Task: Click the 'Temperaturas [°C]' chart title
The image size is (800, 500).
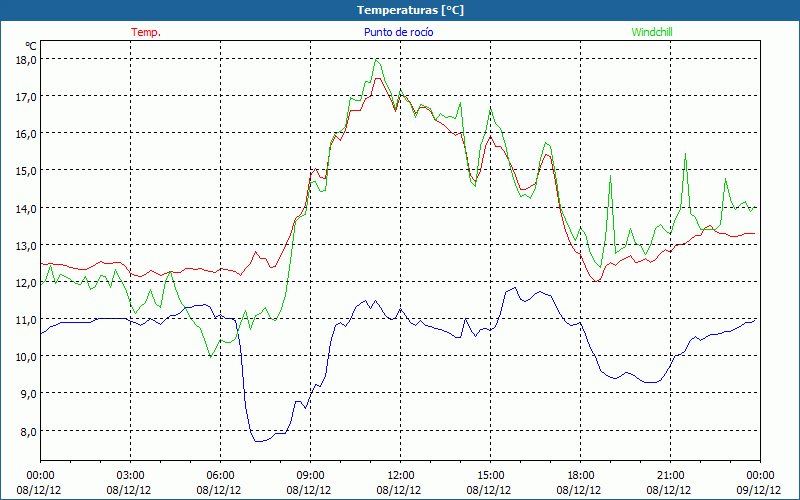Action: (410, 10)
